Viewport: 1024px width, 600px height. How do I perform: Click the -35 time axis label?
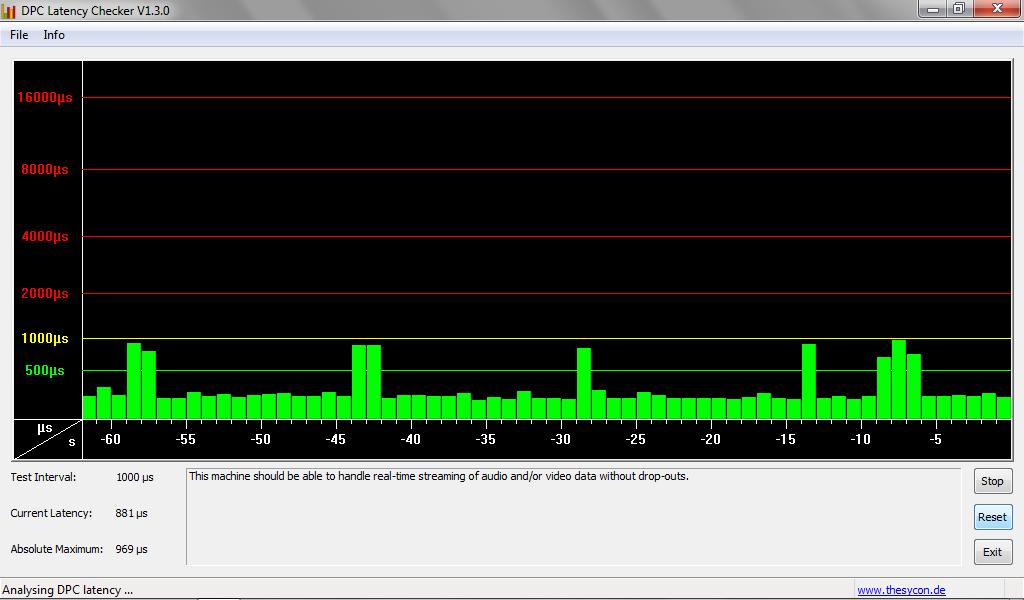point(485,439)
